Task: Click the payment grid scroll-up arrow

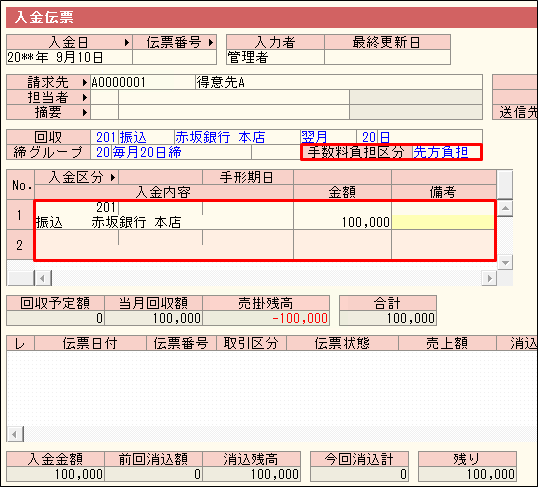Action: tap(505, 208)
